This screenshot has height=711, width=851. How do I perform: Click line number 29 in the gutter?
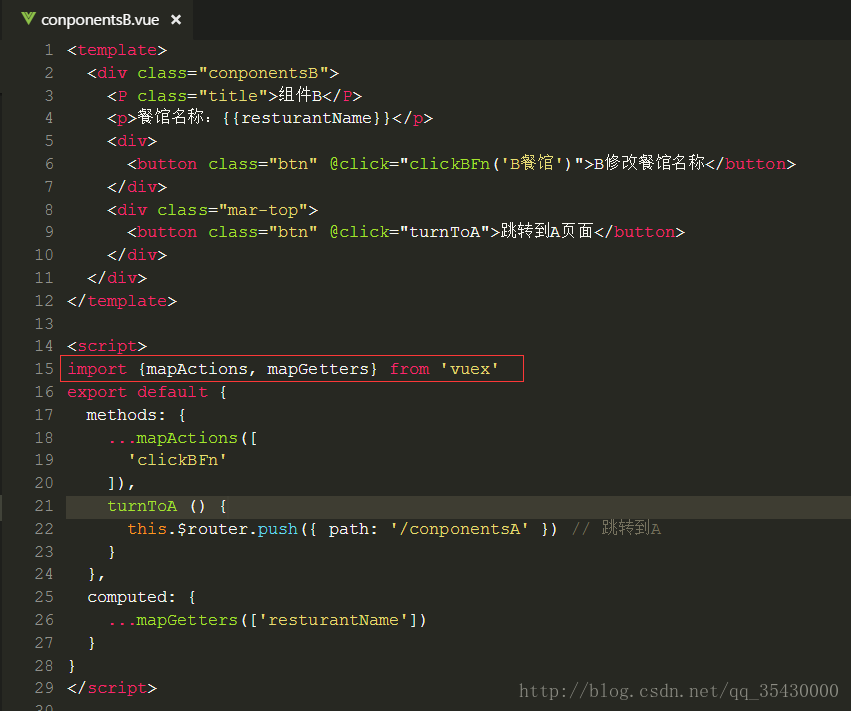[x=44, y=688]
